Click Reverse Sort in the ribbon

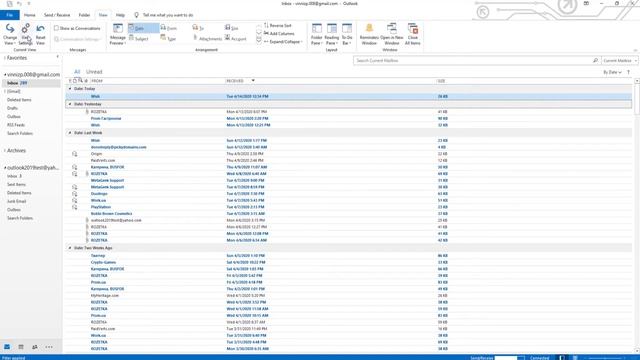tap(278, 25)
